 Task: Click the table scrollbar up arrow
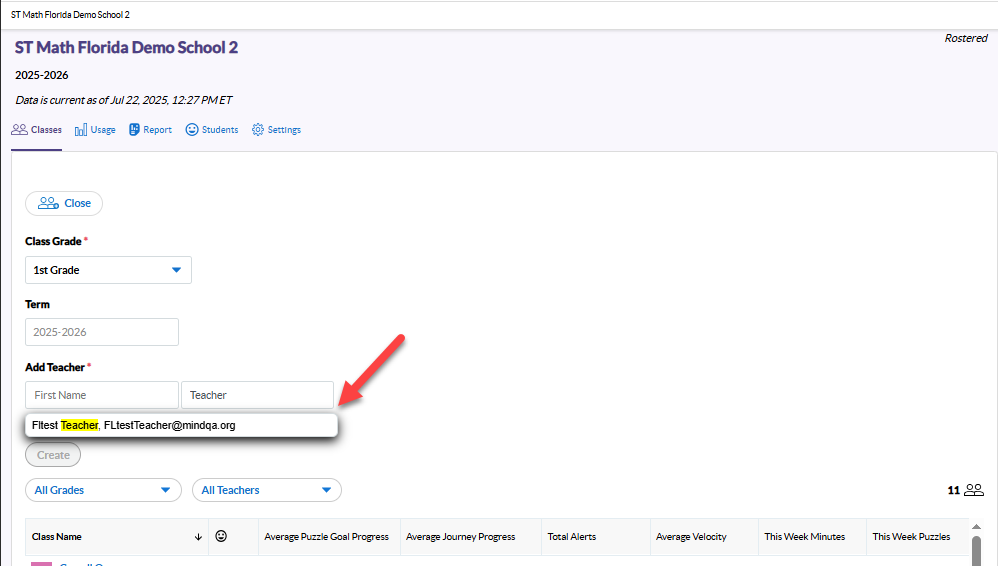click(976, 527)
